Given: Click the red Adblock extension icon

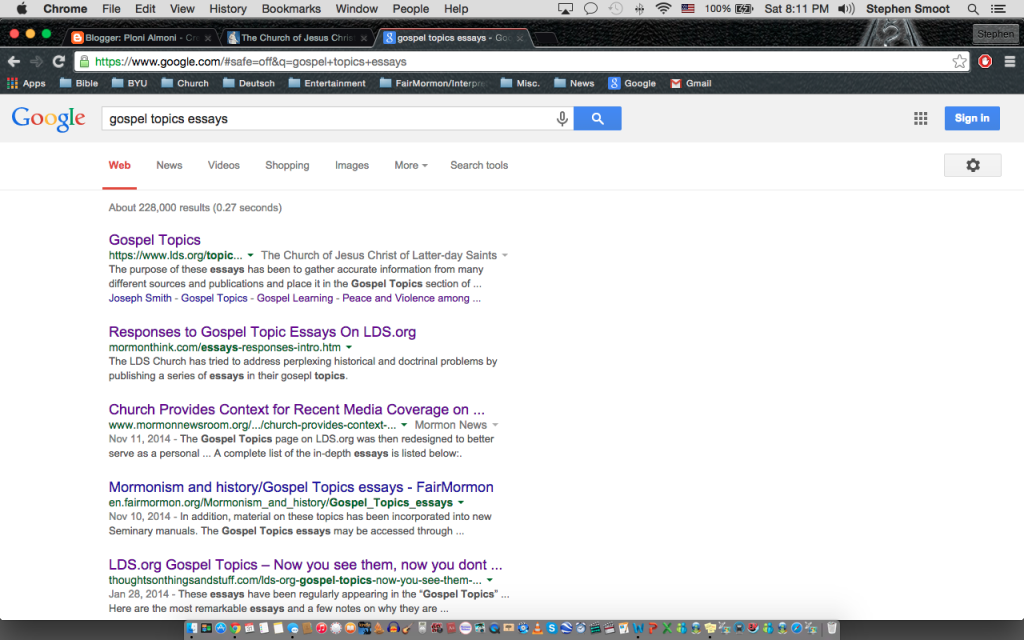Looking at the screenshot, I should (985, 61).
